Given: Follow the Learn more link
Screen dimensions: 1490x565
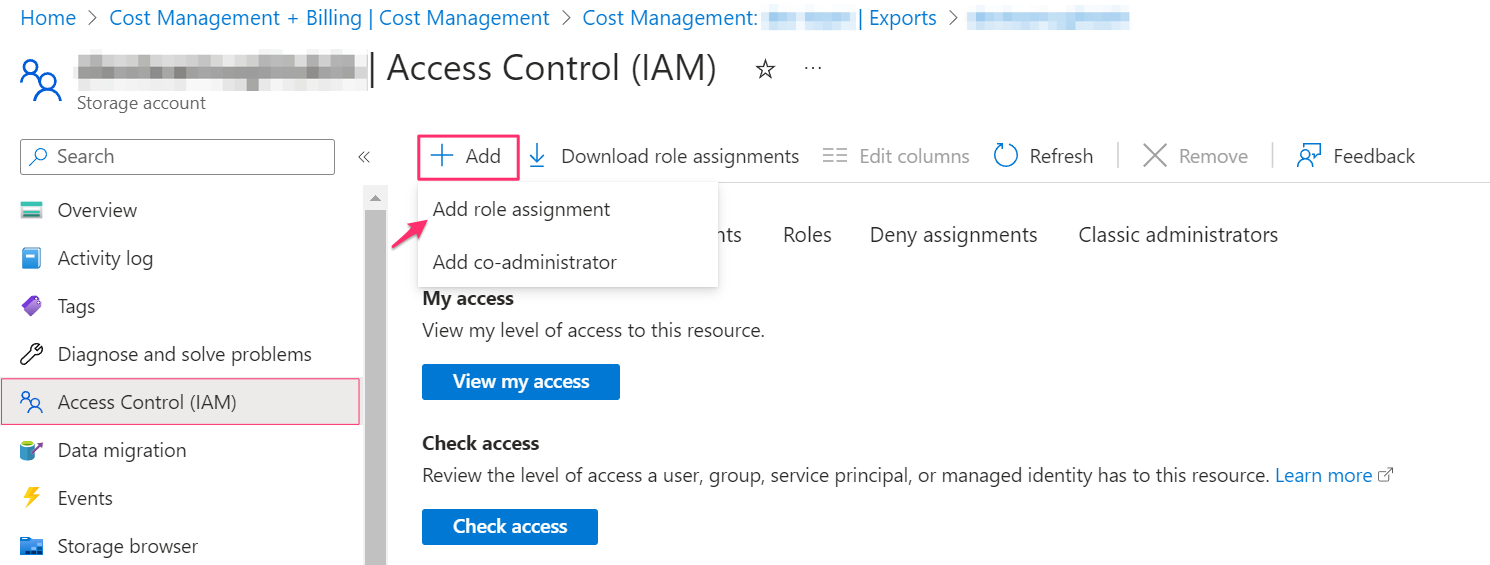Looking at the screenshot, I should point(1323,475).
